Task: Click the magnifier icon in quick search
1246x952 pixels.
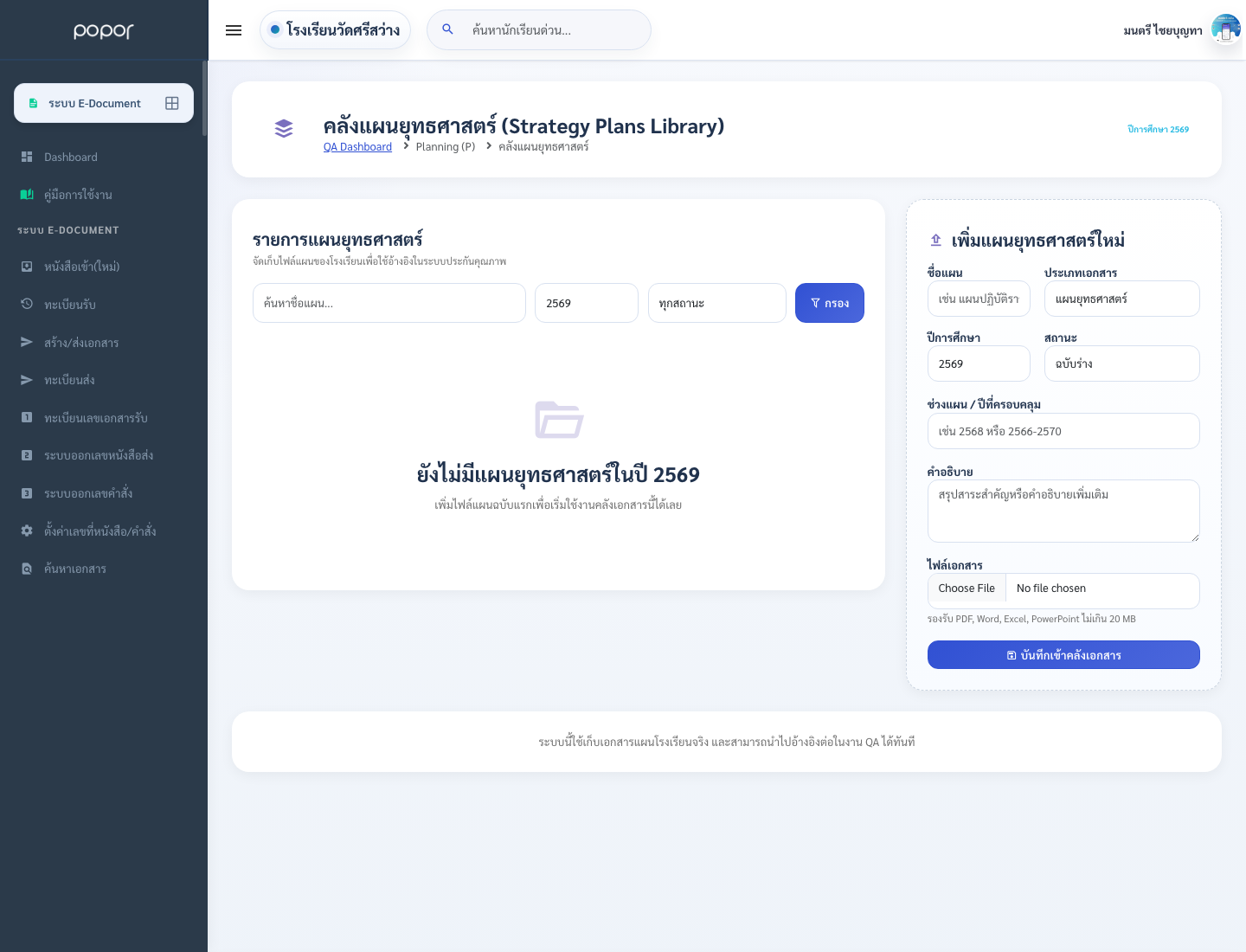Action: (x=447, y=29)
